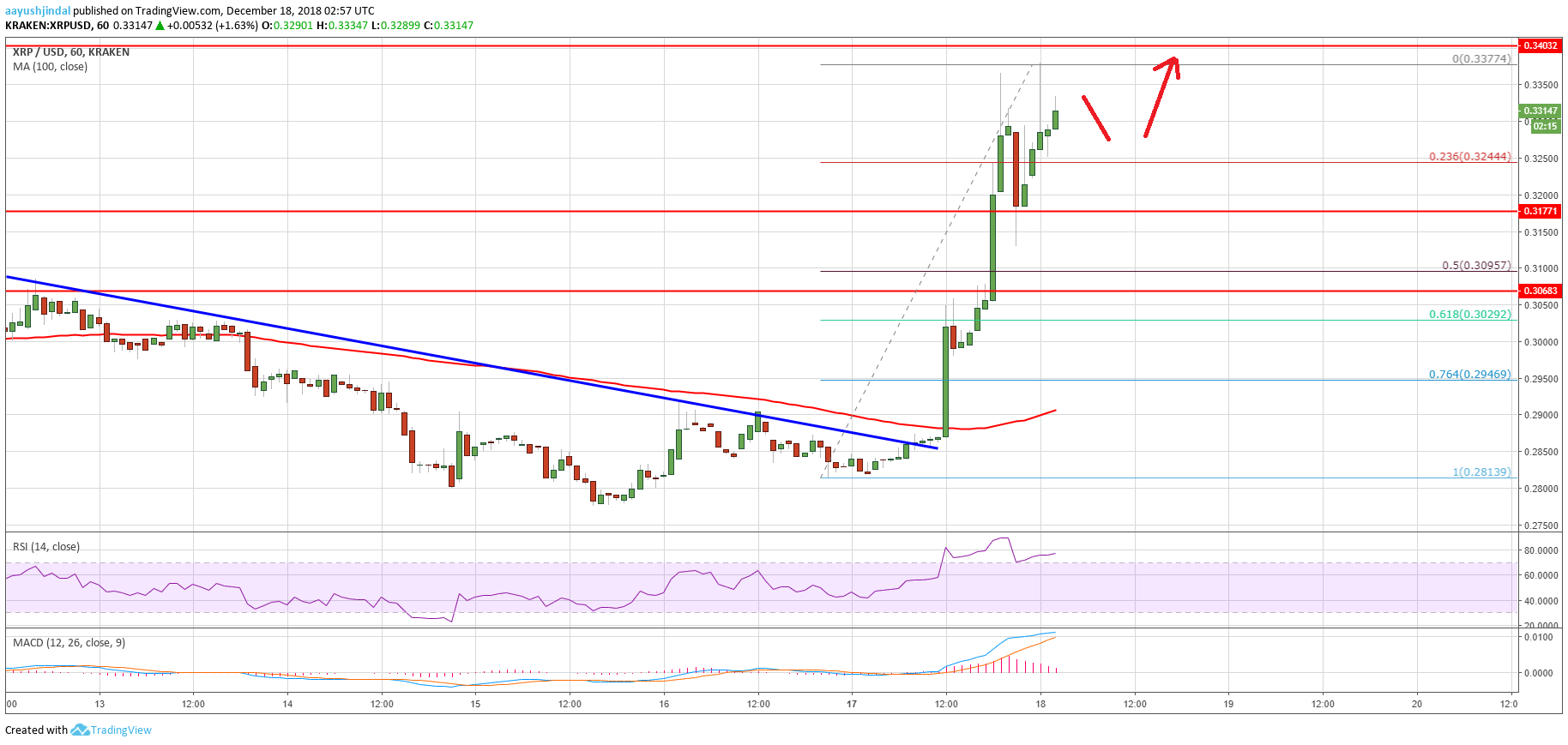This screenshot has height=745, width=1568.
Task: Click the RSI 40.0000 axis value
Action: click(x=1541, y=601)
